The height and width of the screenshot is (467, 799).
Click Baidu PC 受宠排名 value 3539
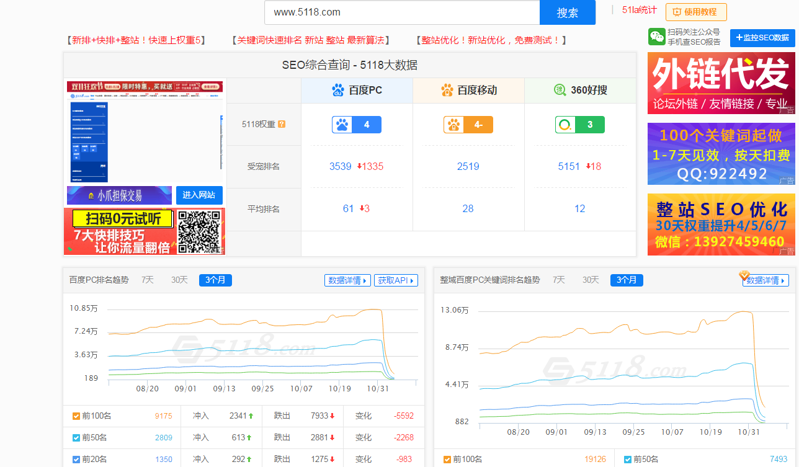click(x=340, y=166)
